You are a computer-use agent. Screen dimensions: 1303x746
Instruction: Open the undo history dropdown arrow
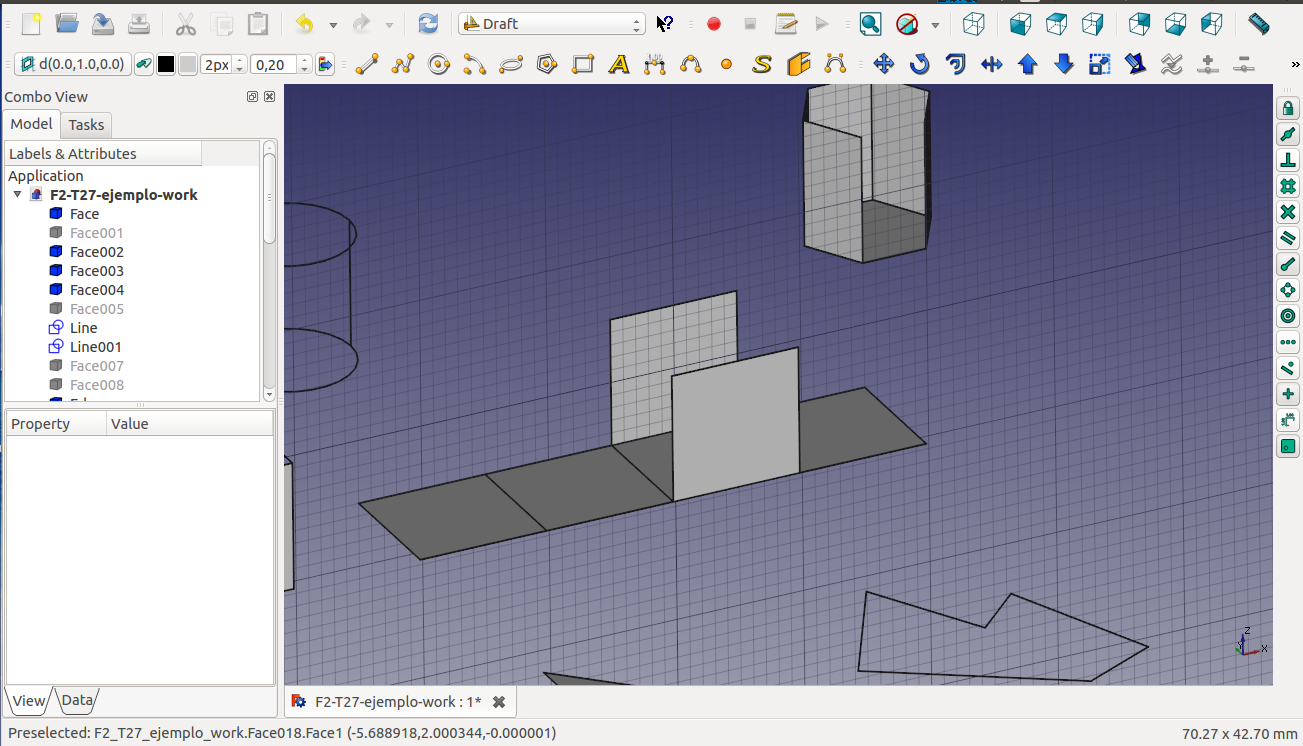pyautogui.click(x=333, y=24)
